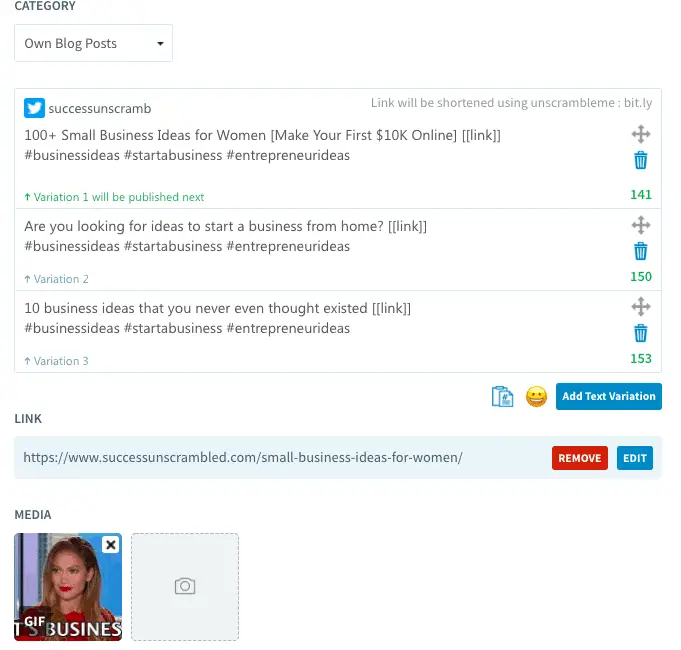This screenshot has width=681, height=650.
Task: Click the character count 150
Action: (641, 277)
